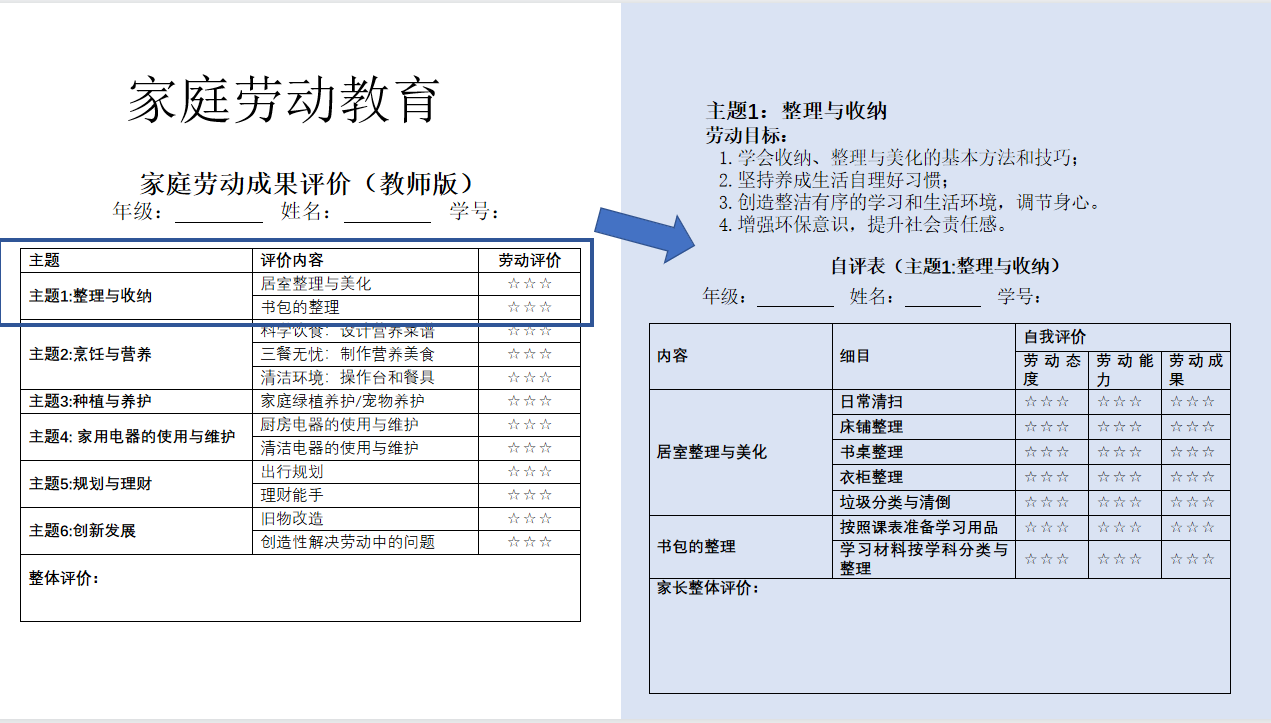Select the heading 家庭劳动成果评价（教师版）
Screen dimensions: 1271x723
pos(306,183)
